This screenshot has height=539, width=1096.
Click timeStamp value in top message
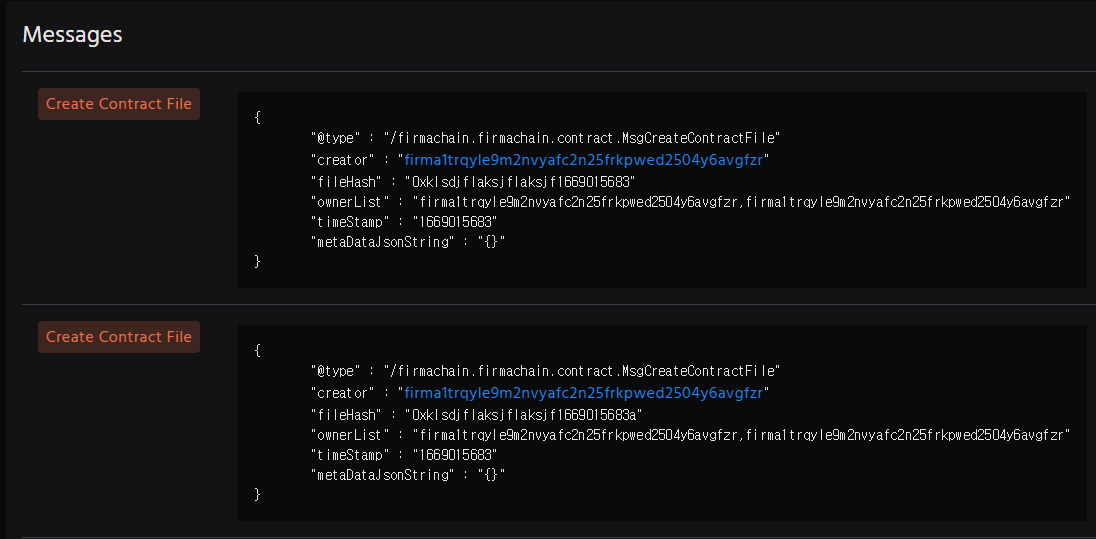[x=454, y=222]
